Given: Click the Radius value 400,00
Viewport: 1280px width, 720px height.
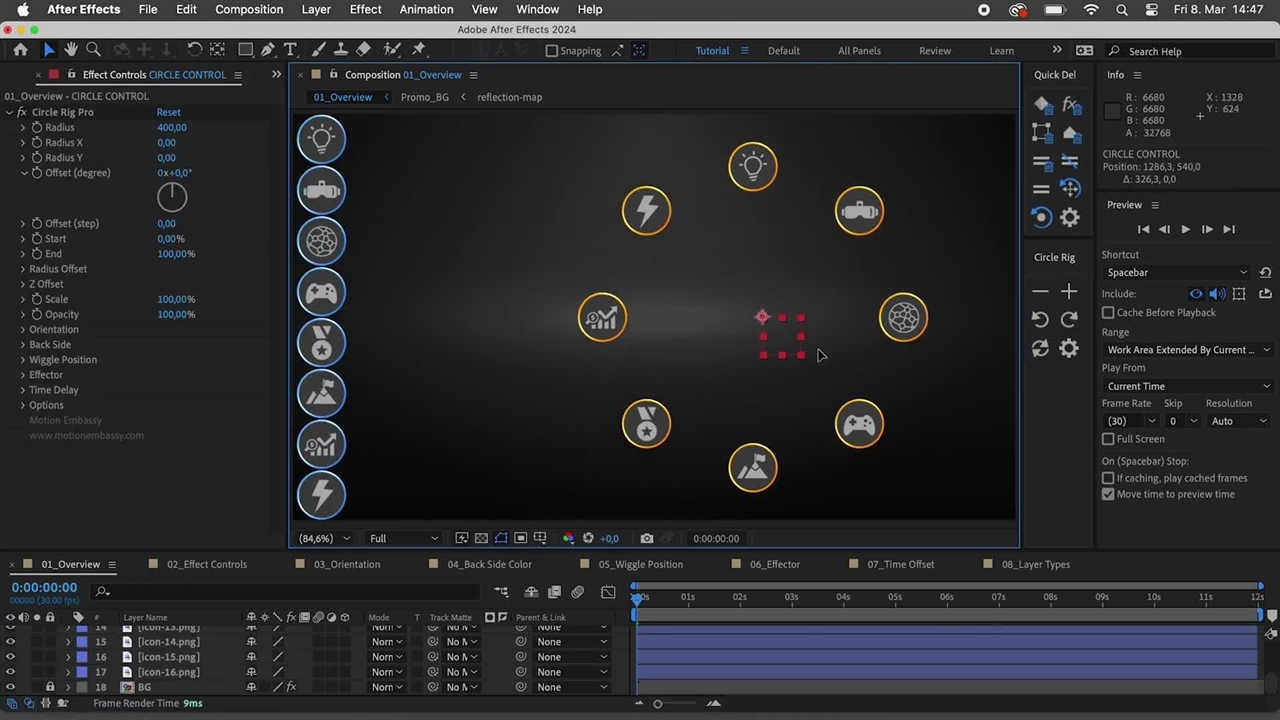Looking at the screenshot, I should [171, 128].
